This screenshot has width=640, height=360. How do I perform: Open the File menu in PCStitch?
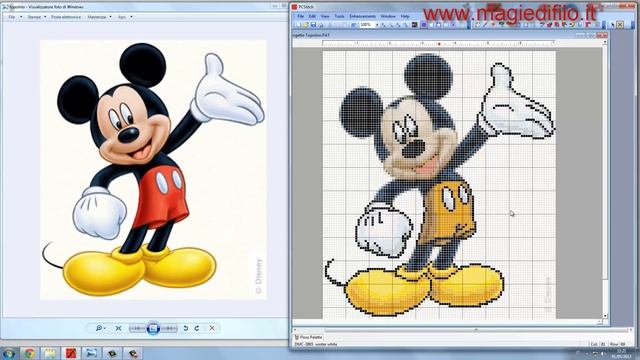coord(300,16)
